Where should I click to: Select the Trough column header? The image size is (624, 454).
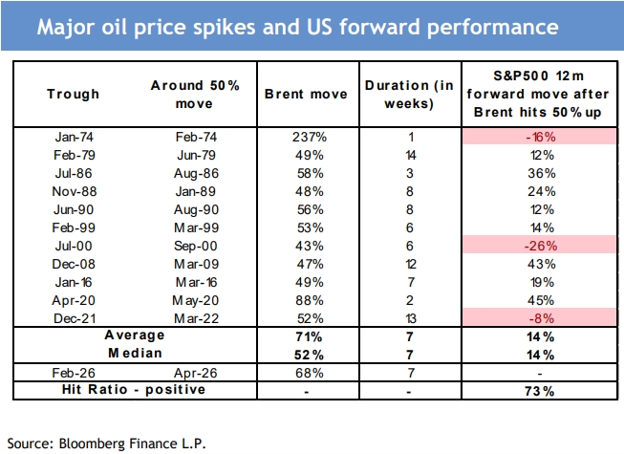click(x=73, y=94)
